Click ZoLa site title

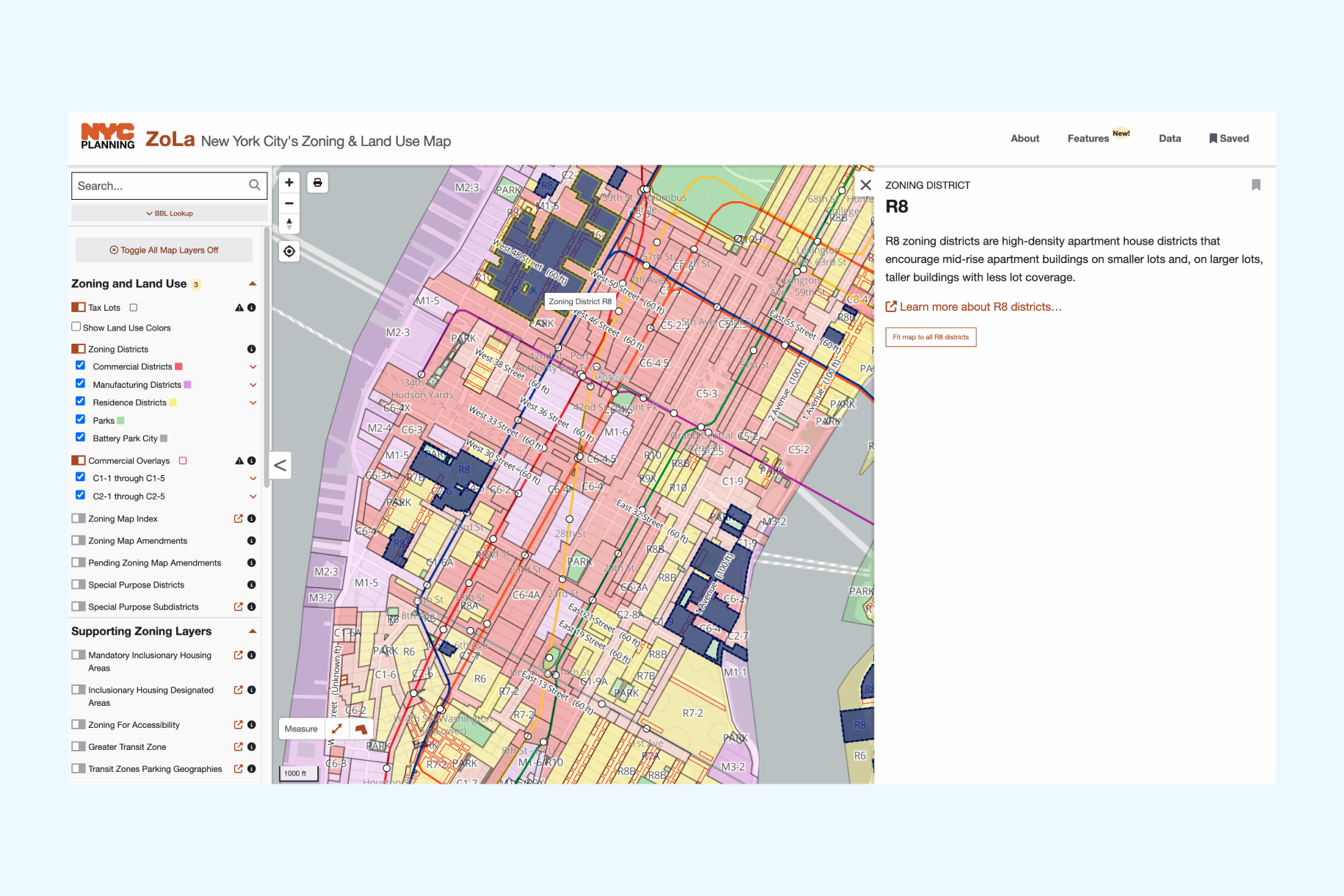170,139
